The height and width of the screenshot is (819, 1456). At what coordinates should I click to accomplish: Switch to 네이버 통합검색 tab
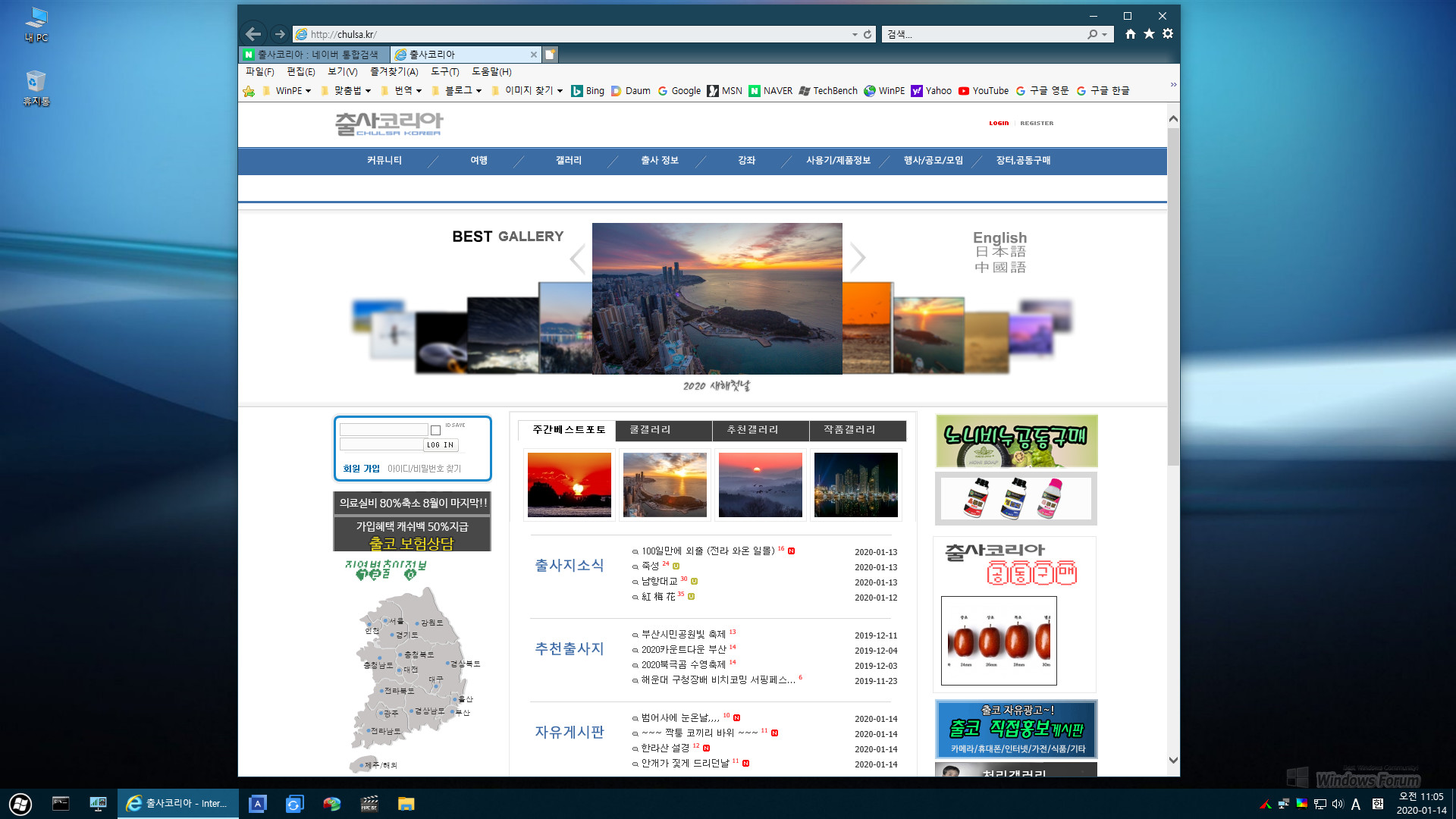315,55
